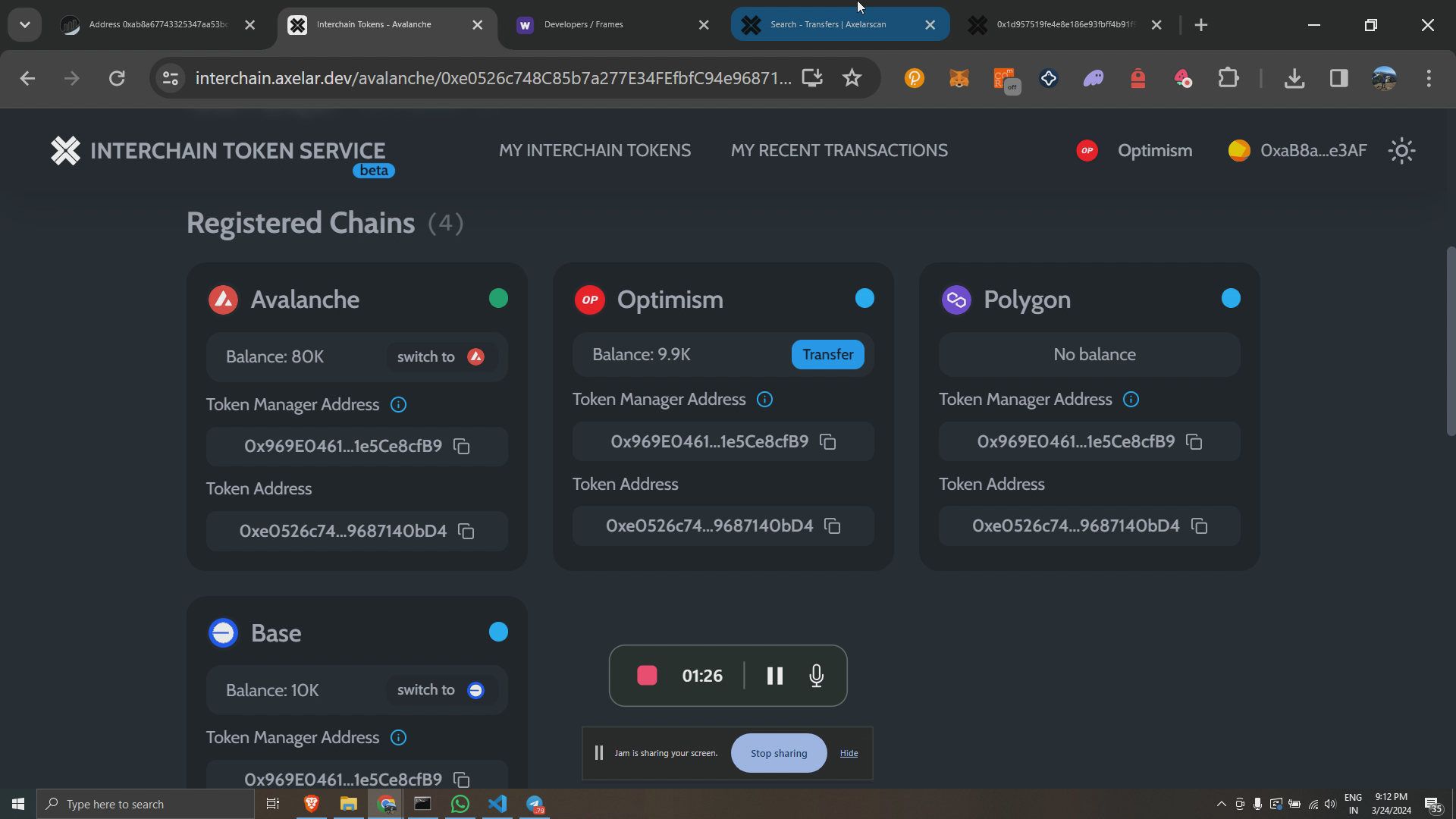The image size is (1456, 819).
Task: Click the Polygon chain logo
Action: 956,300
